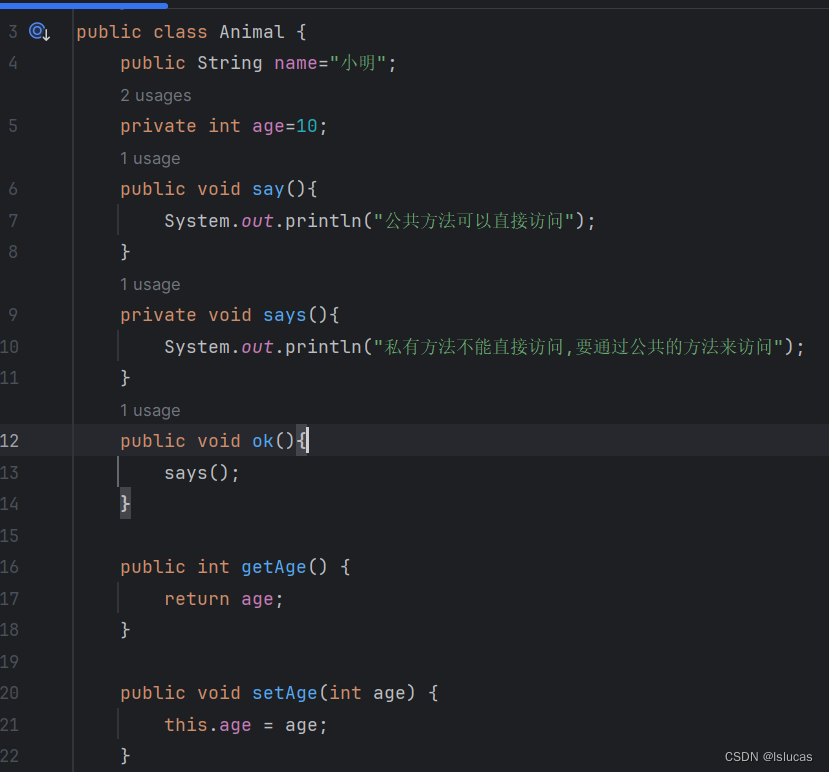Click line number 9 in the gutter
829x772 pixels.
point(13,315)
